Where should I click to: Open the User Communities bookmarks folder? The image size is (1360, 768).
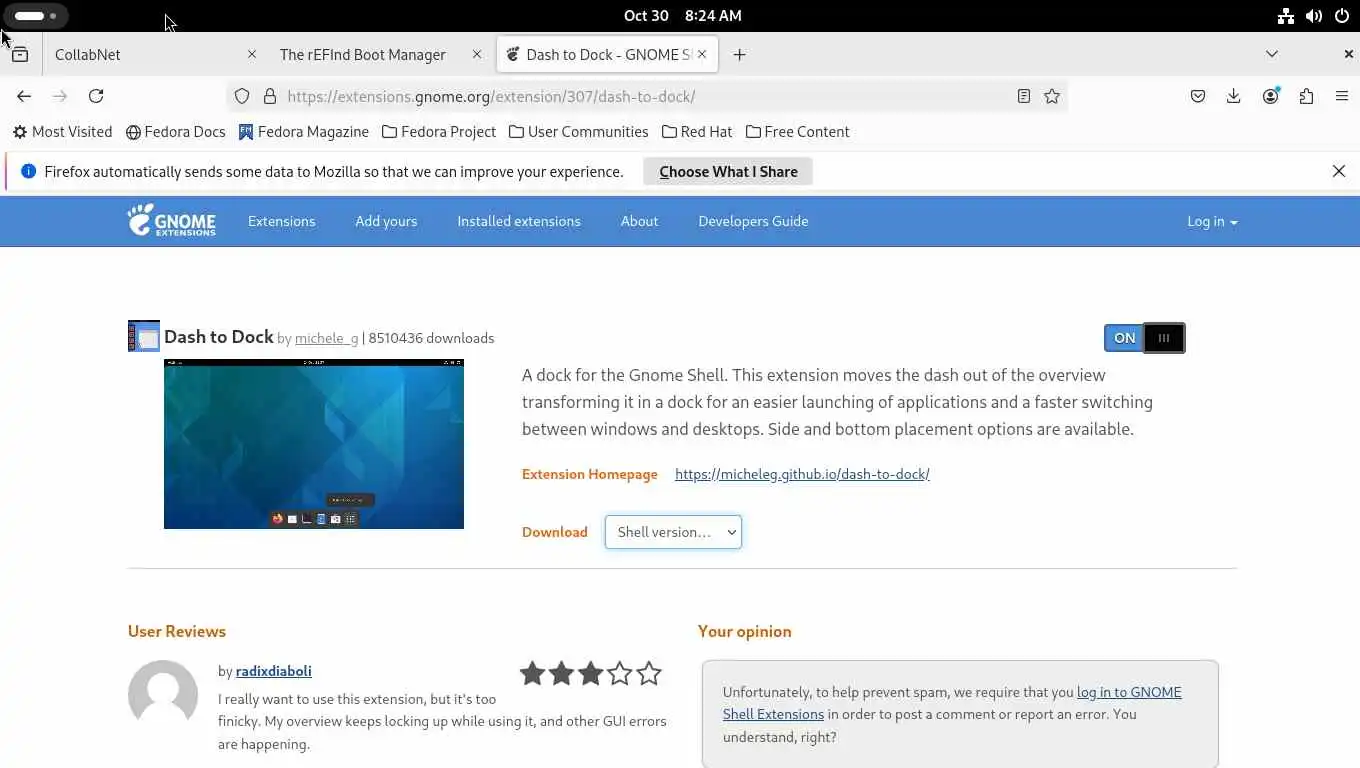click(x=578, y=132)
